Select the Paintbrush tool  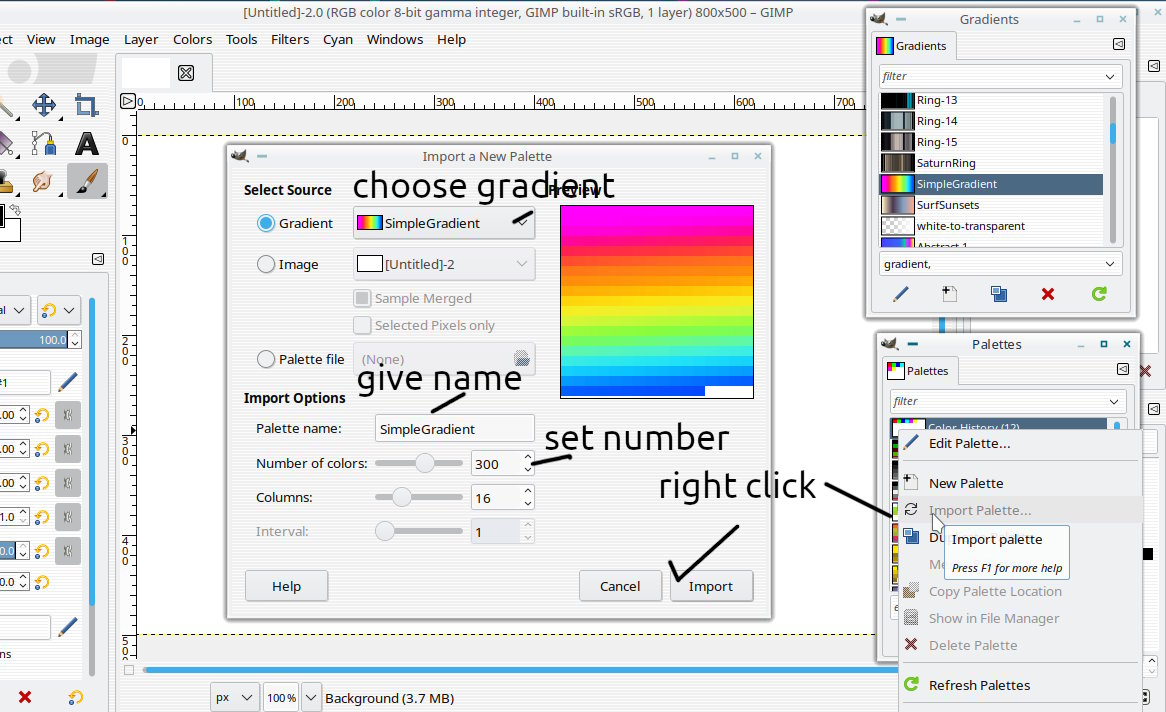click(x=86, y=181)
